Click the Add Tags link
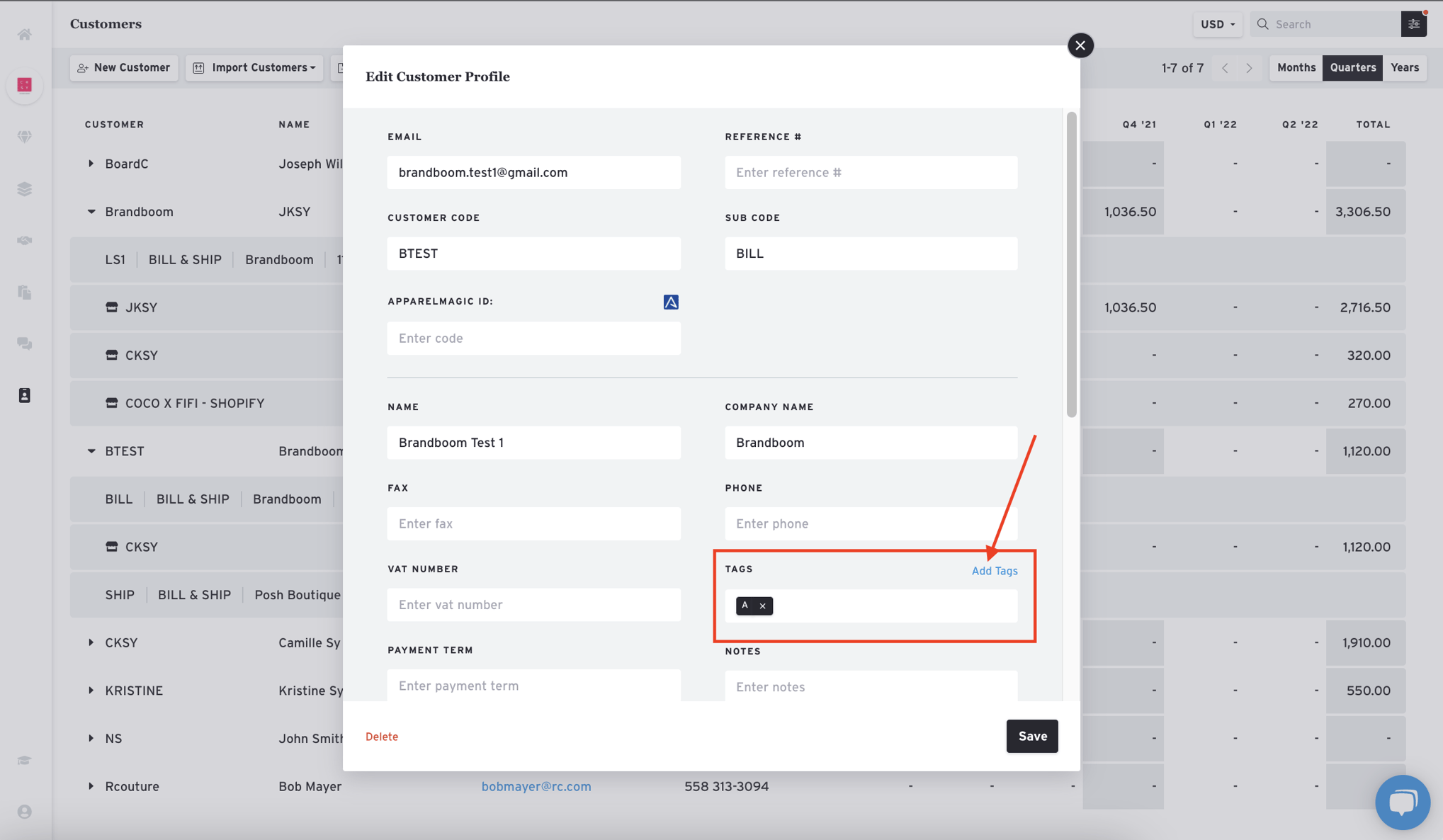The width and height of the screenshot is (1443, 840). (x=994, y=571)
